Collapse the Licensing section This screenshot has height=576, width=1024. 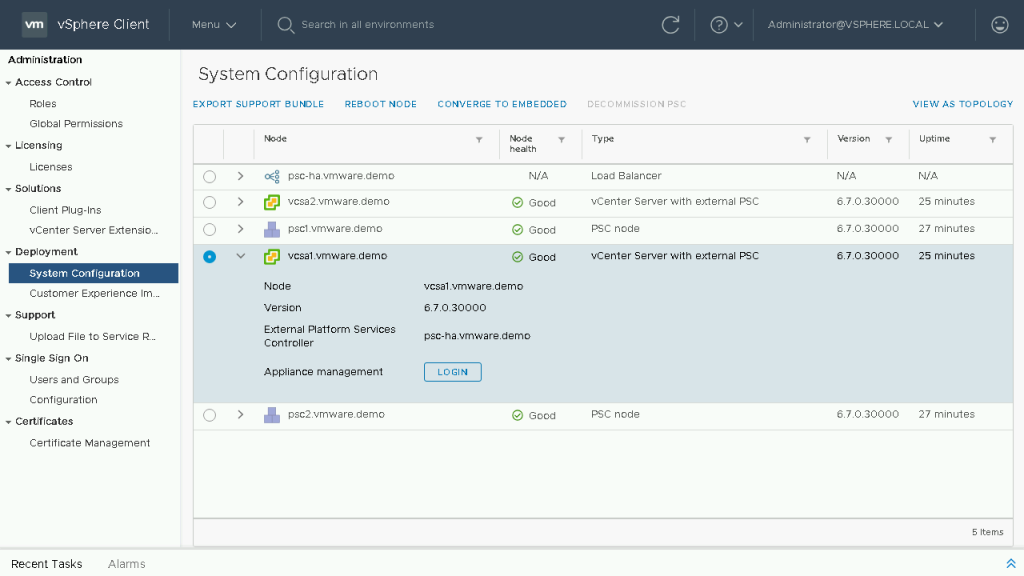click(8, 146)
